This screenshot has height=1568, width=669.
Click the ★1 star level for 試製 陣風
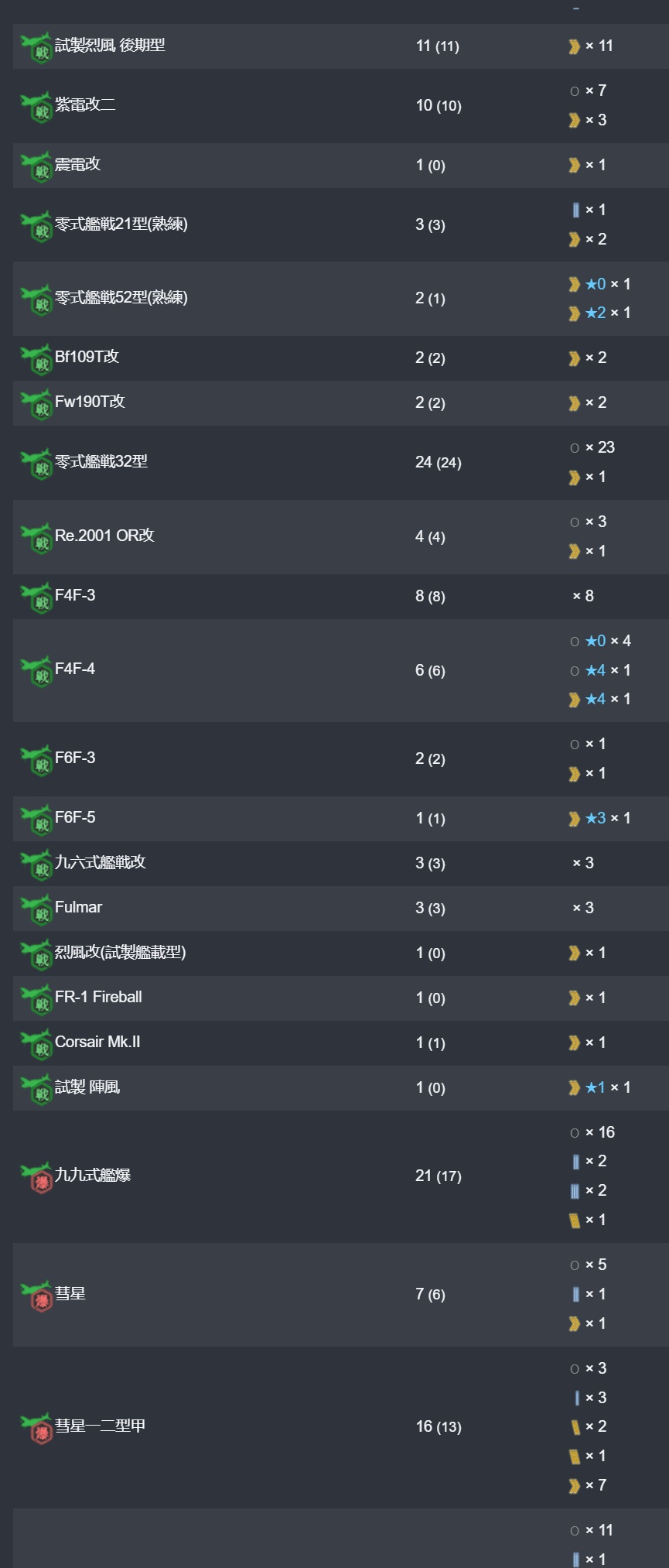tap(596, 1087)
